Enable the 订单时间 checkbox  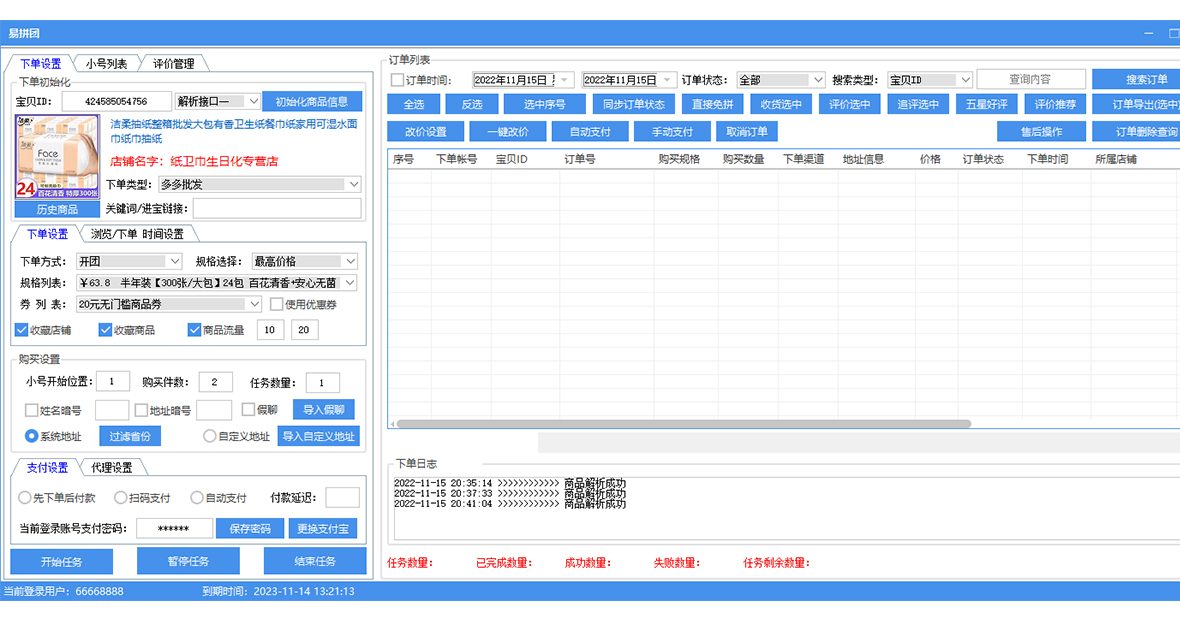(397, 80)
